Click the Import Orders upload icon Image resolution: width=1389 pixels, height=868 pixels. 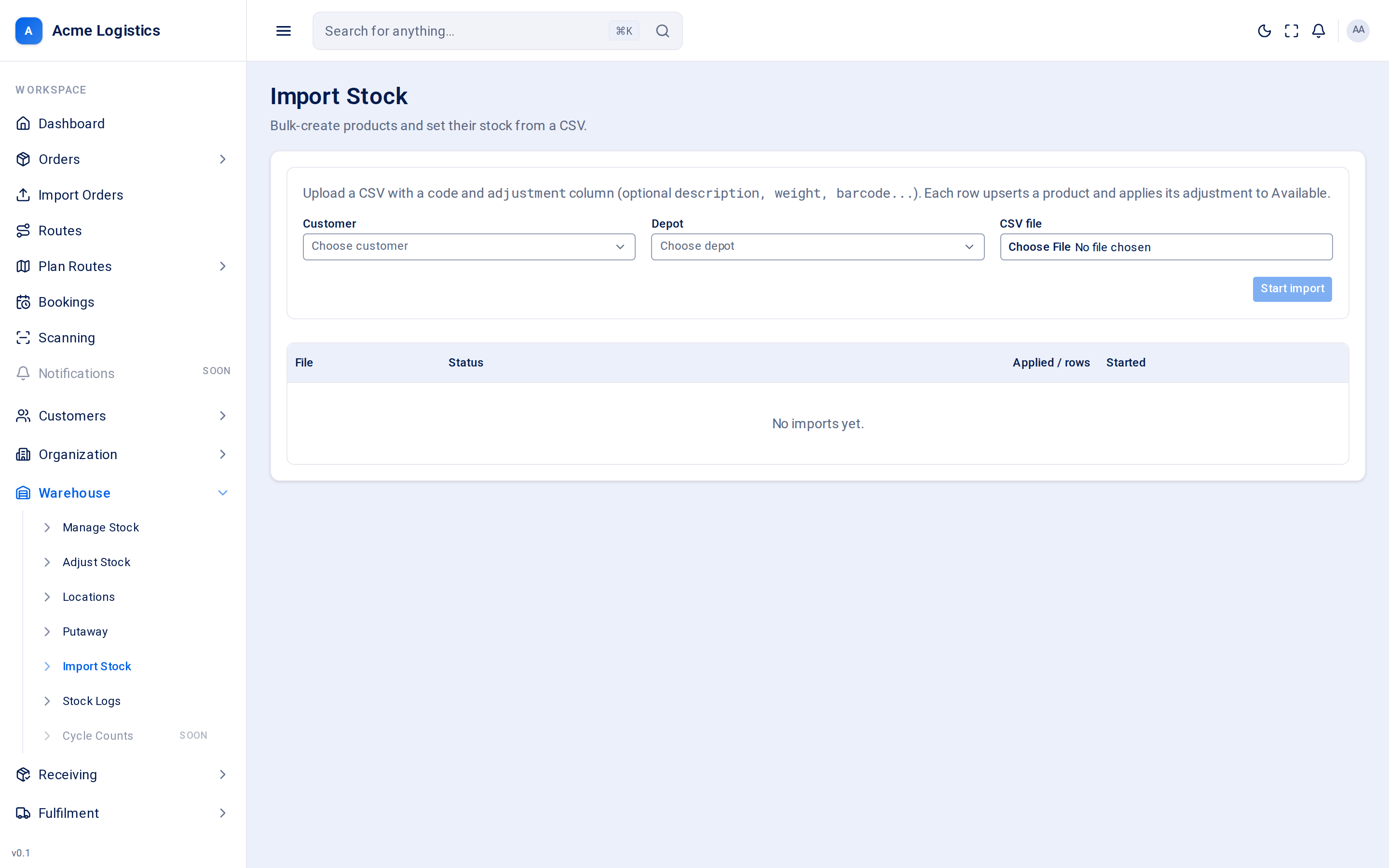[x=23, y=195]
